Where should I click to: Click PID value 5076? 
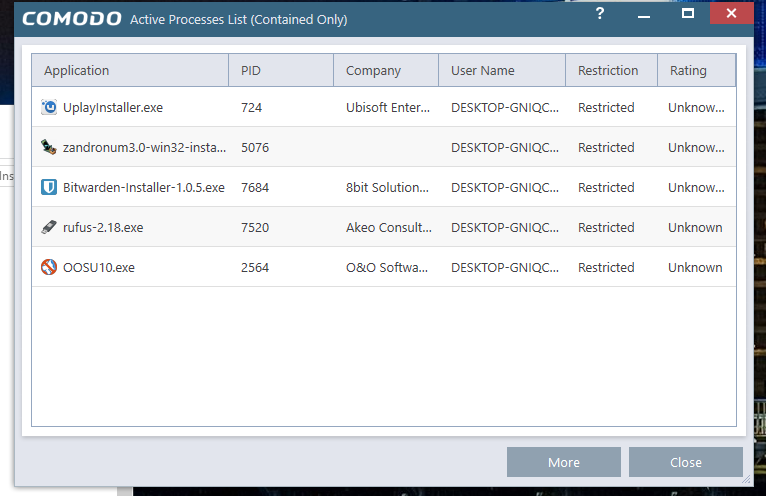(255, 148)
